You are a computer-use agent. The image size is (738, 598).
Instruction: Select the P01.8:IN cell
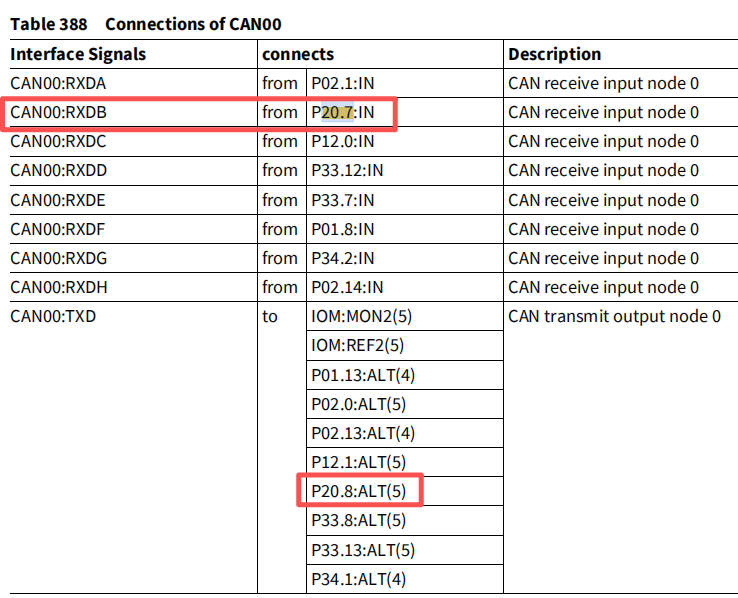point(343,230)
